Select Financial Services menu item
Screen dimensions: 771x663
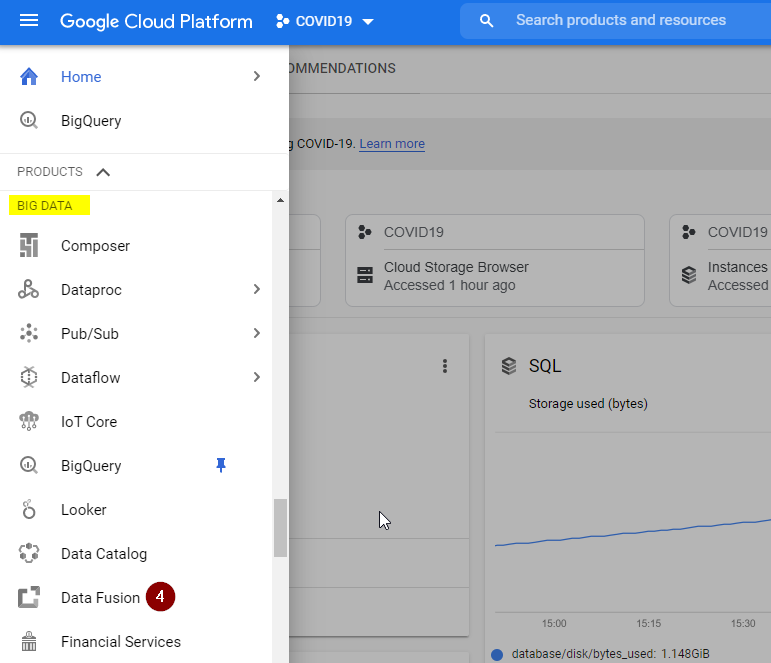click(120, 642)
